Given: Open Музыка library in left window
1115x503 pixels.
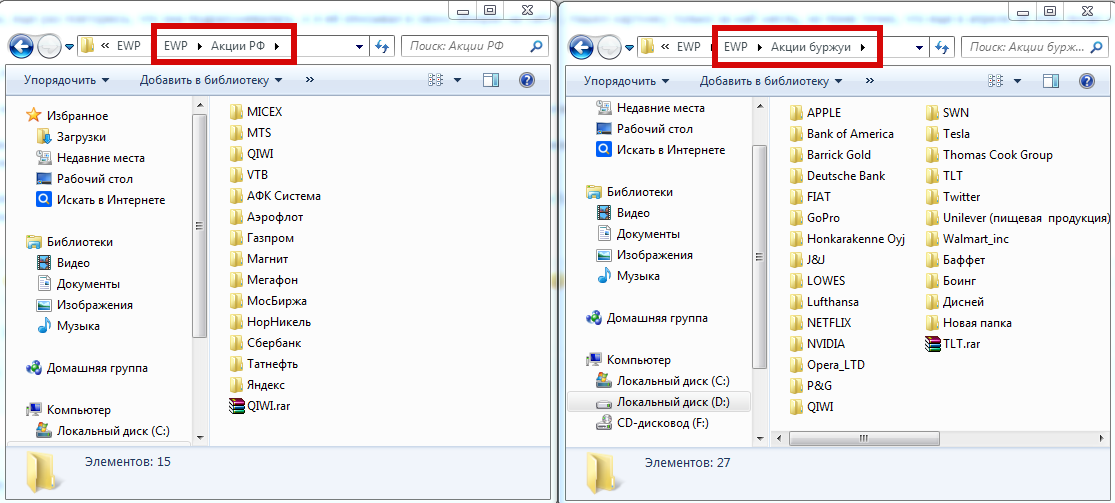Looking at the screenshot, I should pos(68,326).
